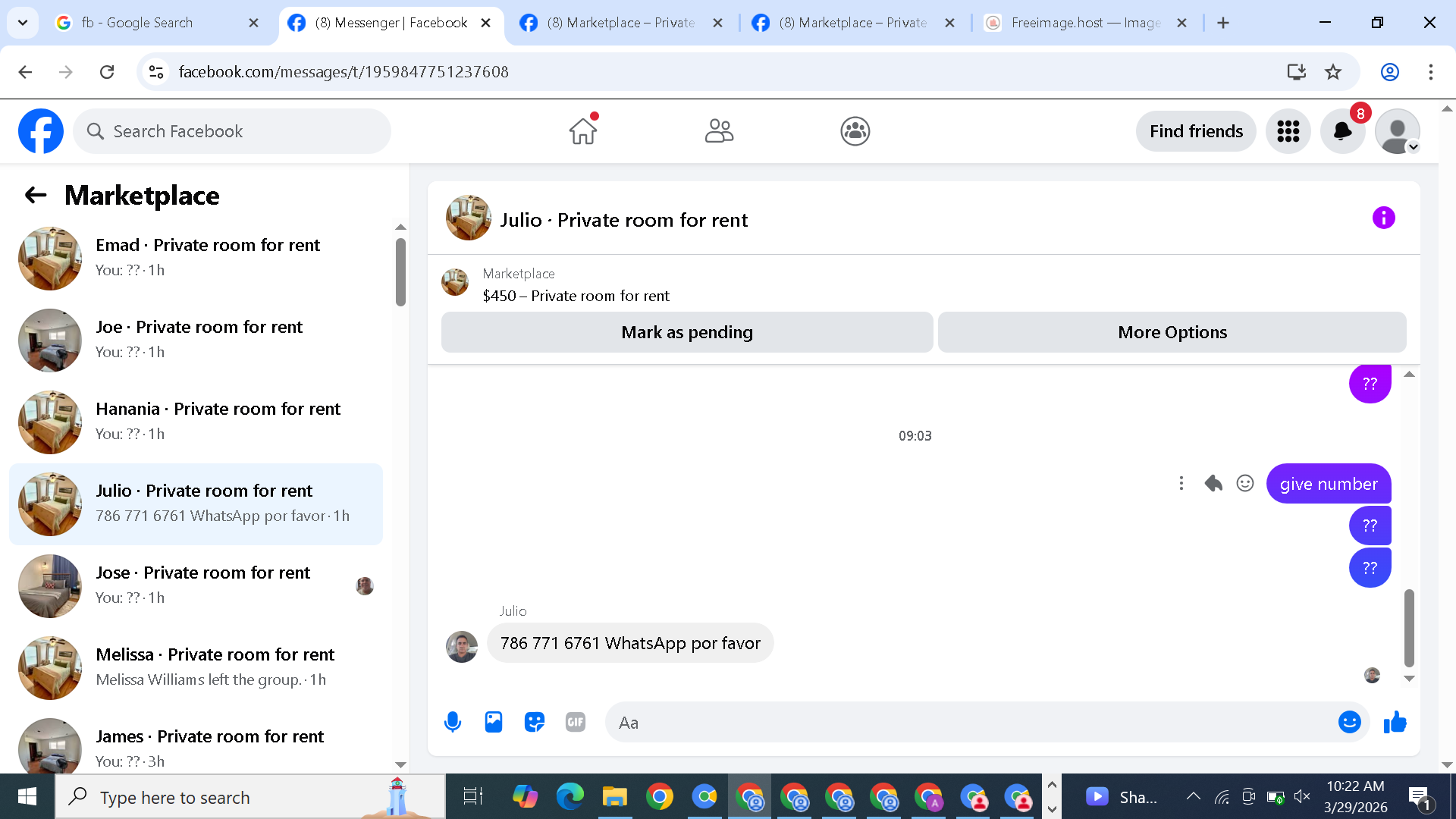Click Julio's conversation header room thumbnail
The height and width of the screenshot is (819, 1456).
pos(469,218)
